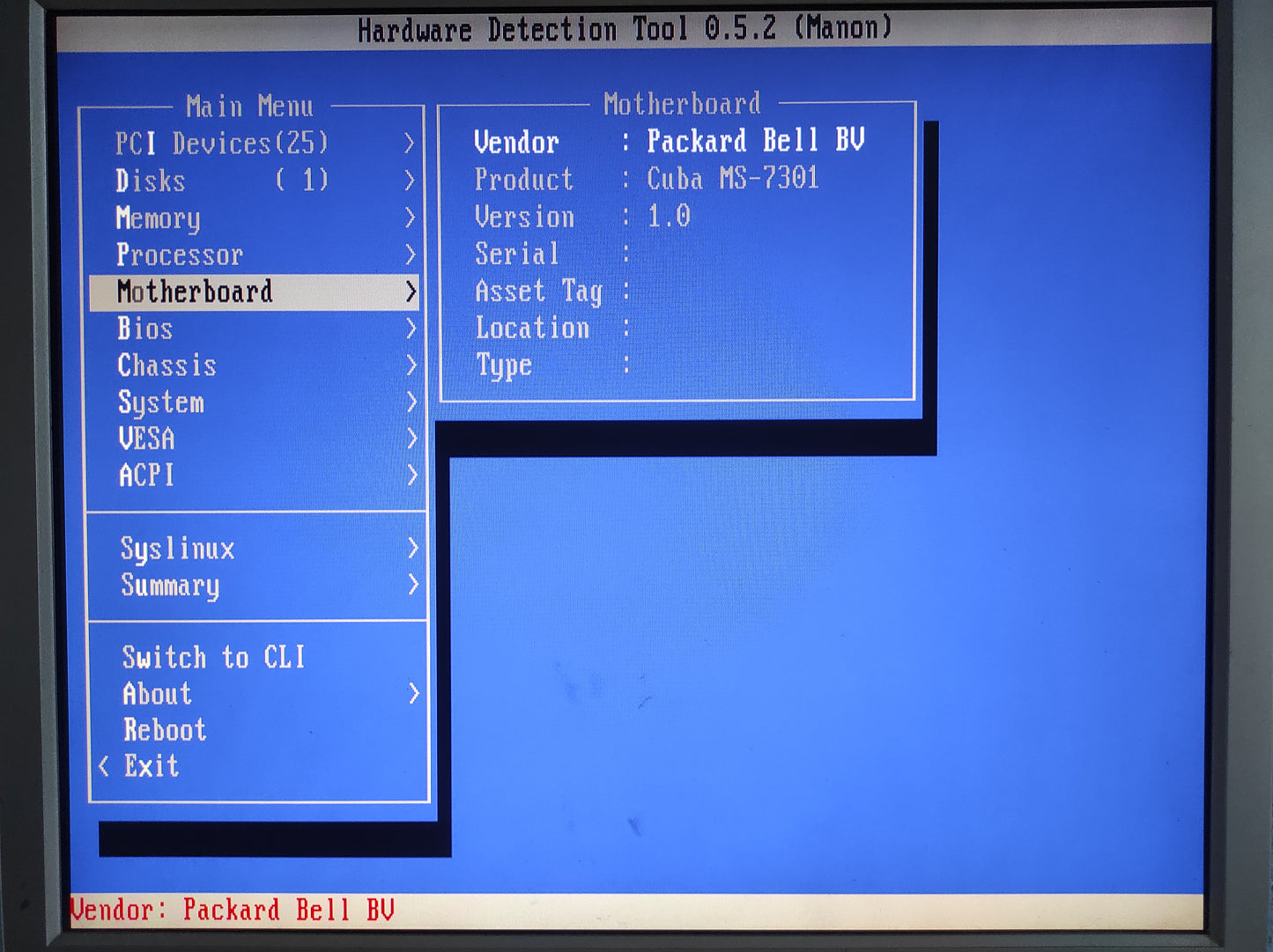
Task: Click the back arrow beside Exit
Action: [x=104, y=766]
